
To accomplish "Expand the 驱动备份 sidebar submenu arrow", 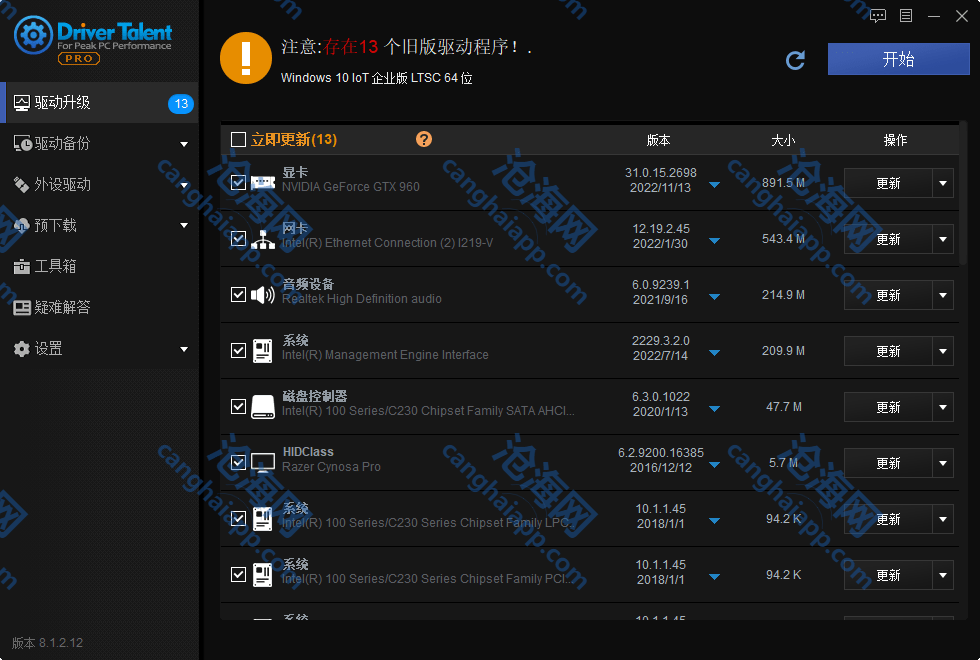I will coord(184,144).
